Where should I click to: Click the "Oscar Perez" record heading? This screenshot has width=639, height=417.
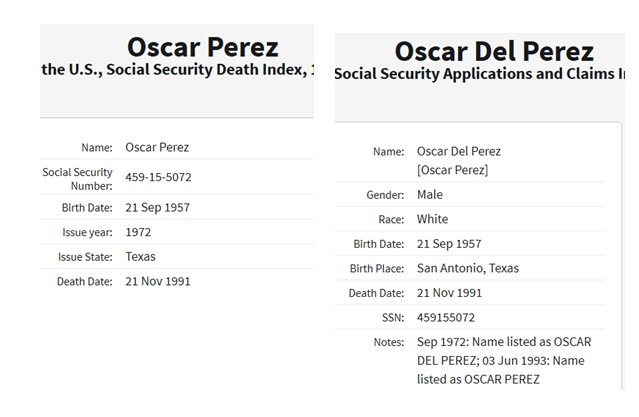203,47
